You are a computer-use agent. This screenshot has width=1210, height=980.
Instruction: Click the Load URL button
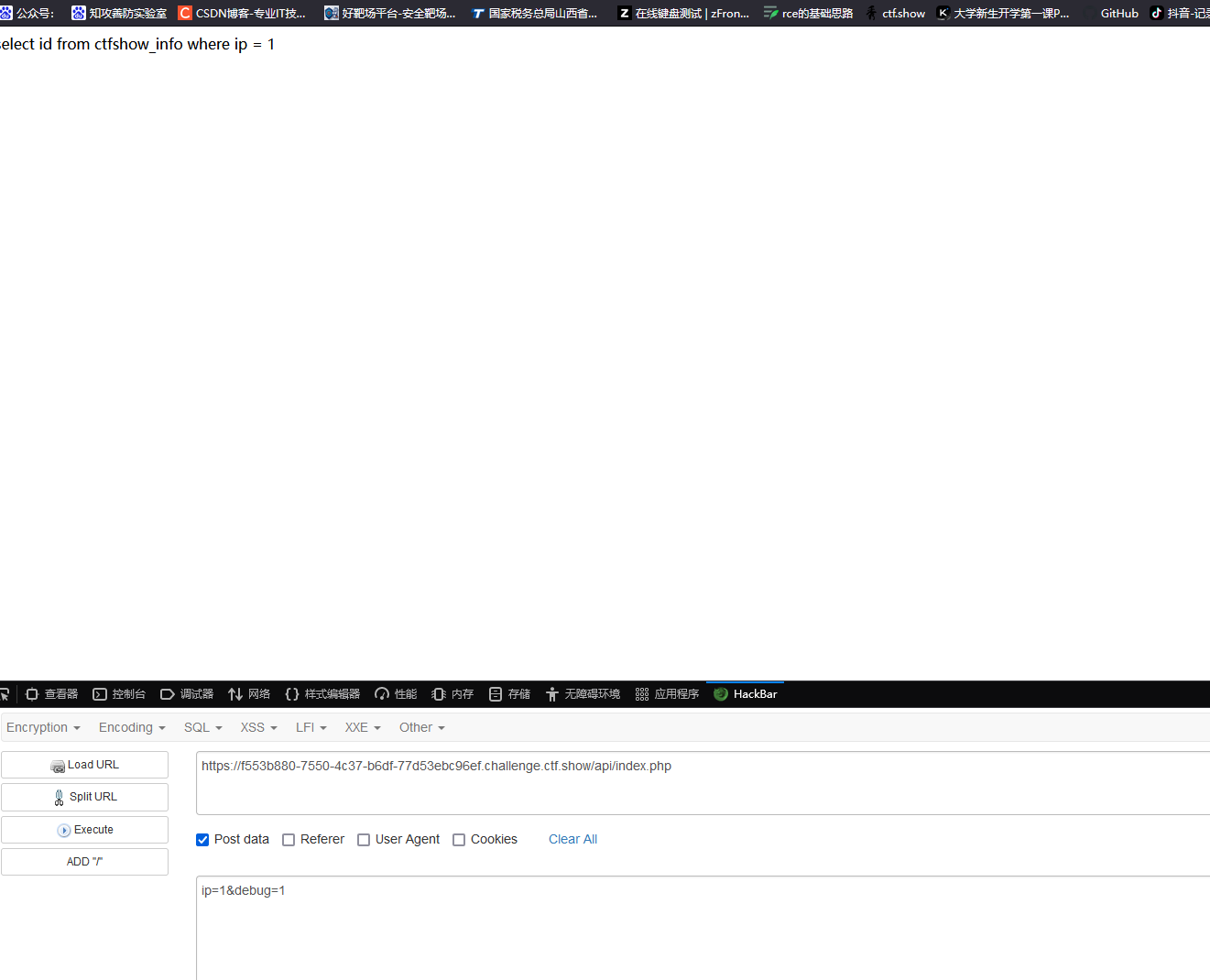click(x=84, y=765)
